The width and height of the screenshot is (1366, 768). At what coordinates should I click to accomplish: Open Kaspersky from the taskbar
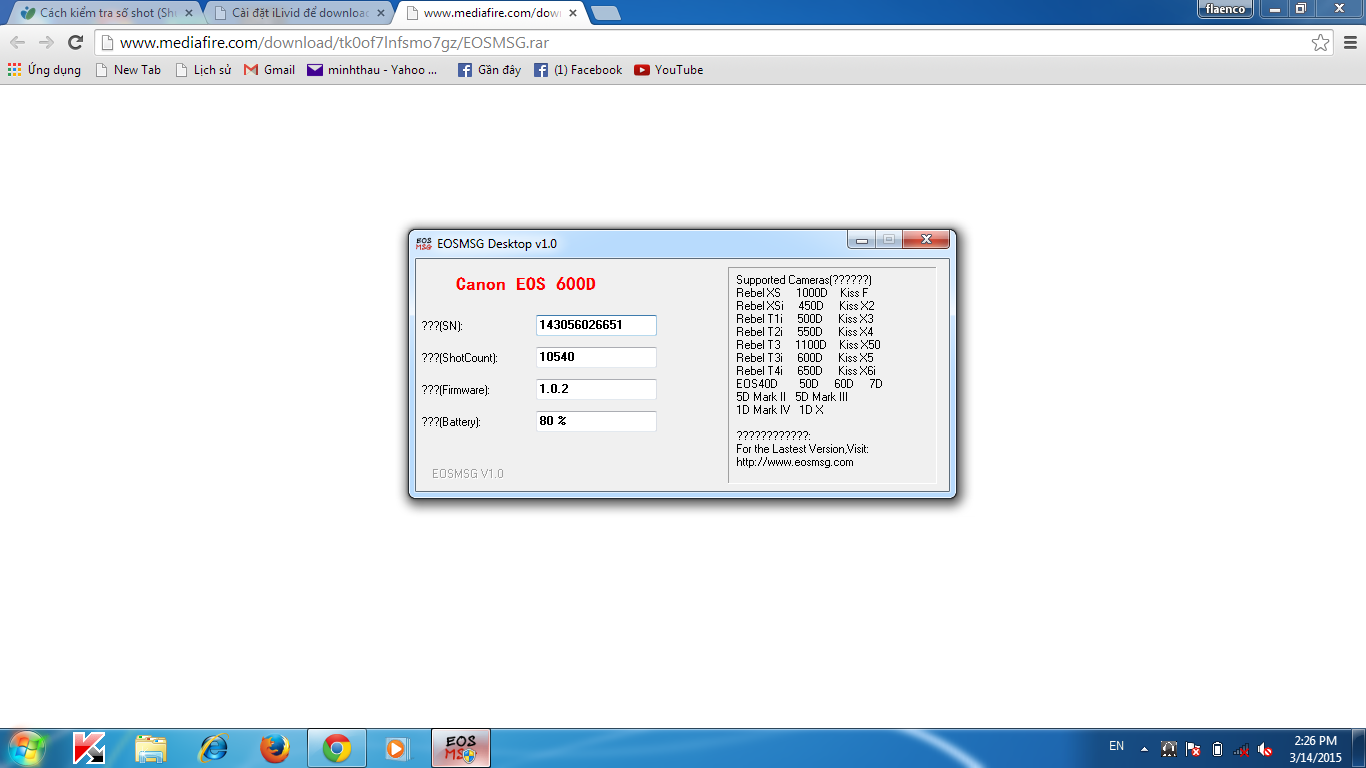click(90, 748)
